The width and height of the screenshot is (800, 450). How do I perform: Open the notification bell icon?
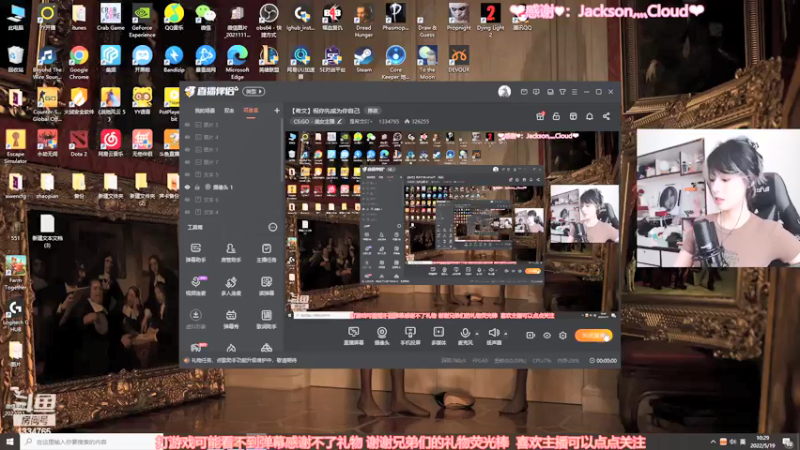pyautogui.click(x=589, y=116)
